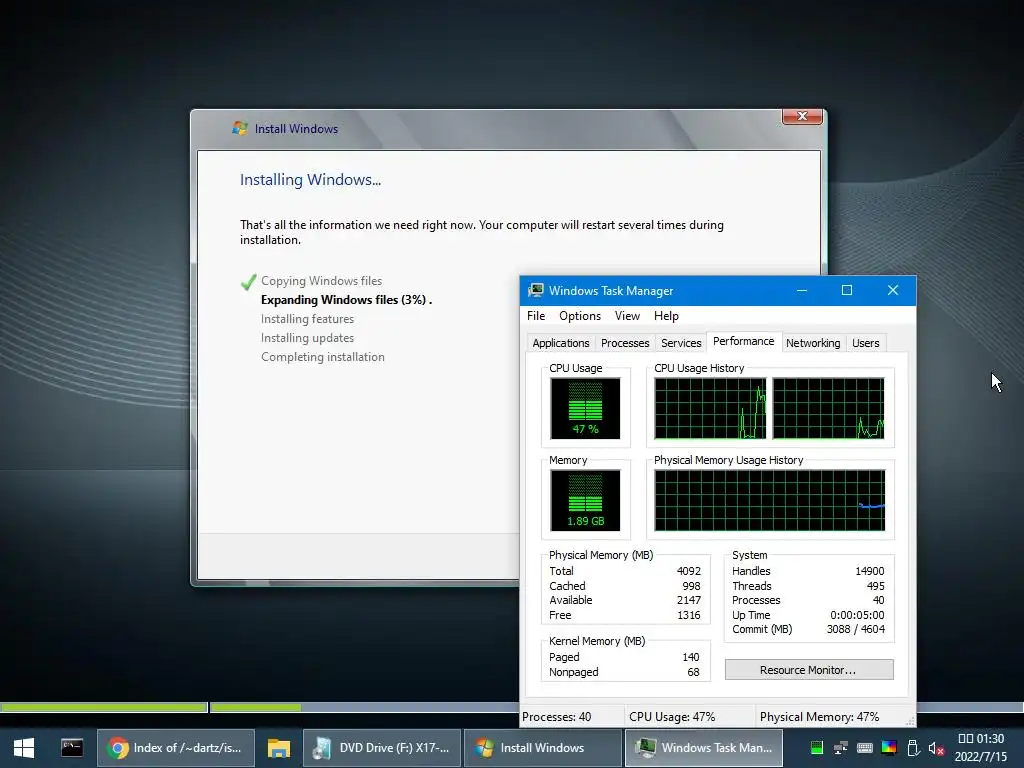Click the Free memory value 1316
This screenshot has width=1024, height=768.
point(688,615)
